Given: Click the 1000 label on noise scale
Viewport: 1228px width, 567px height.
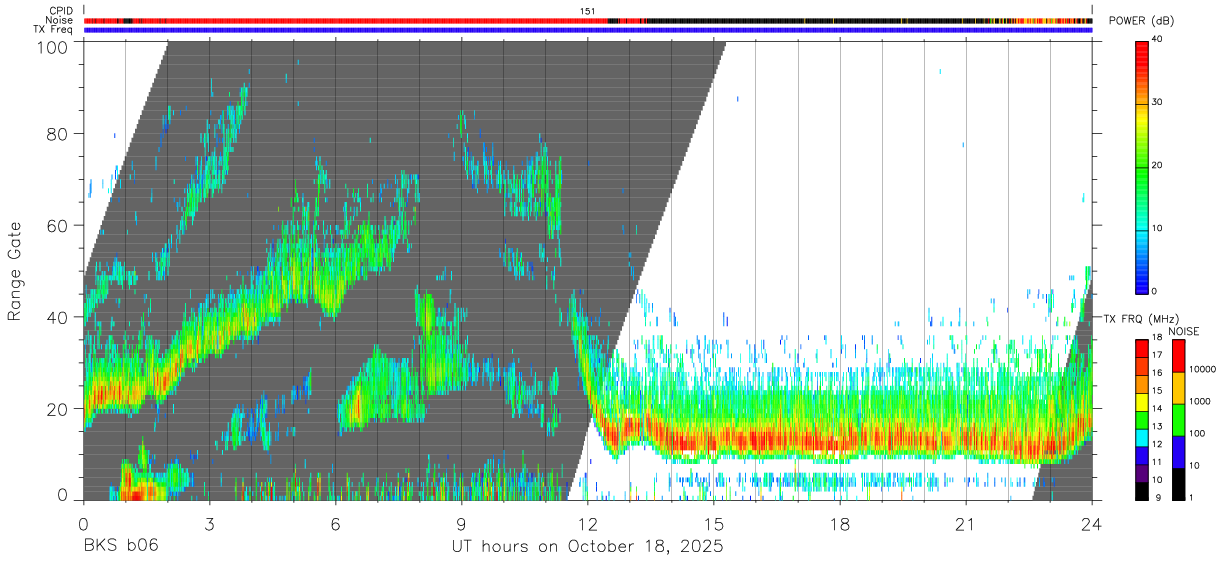Looking at the screenshot, I should tap(1202, 401).
